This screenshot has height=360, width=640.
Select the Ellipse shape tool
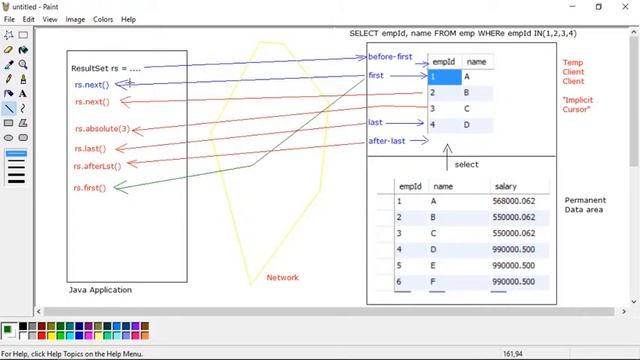[9, 138]
